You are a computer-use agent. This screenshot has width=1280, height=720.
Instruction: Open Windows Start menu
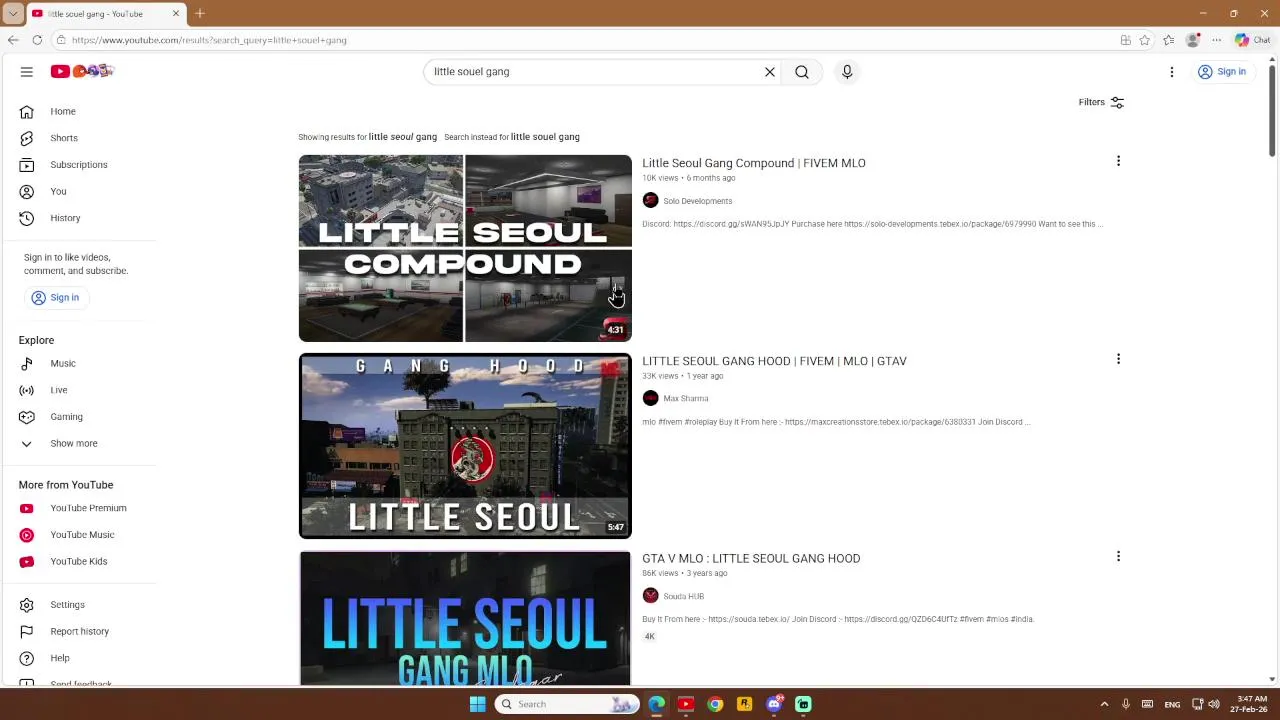click(x=478, y=704)
